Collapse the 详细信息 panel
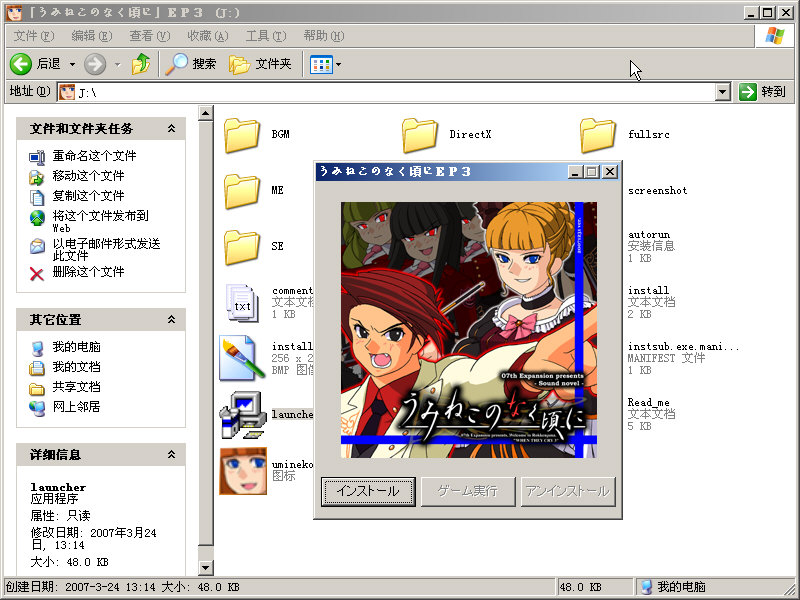The width and height of the screenshot is (800, 600). click(x=171, y=454)
